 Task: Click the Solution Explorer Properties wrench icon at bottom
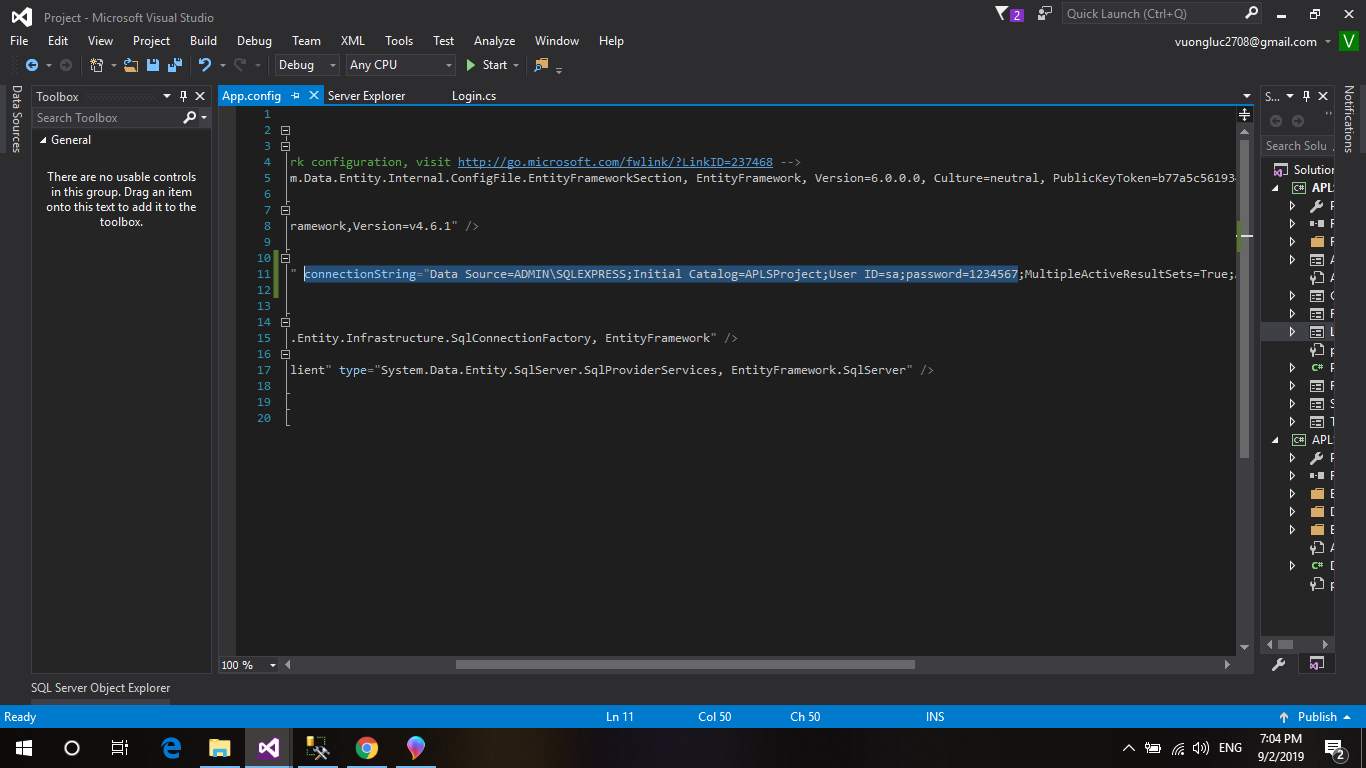click(x=1278, y=664)
